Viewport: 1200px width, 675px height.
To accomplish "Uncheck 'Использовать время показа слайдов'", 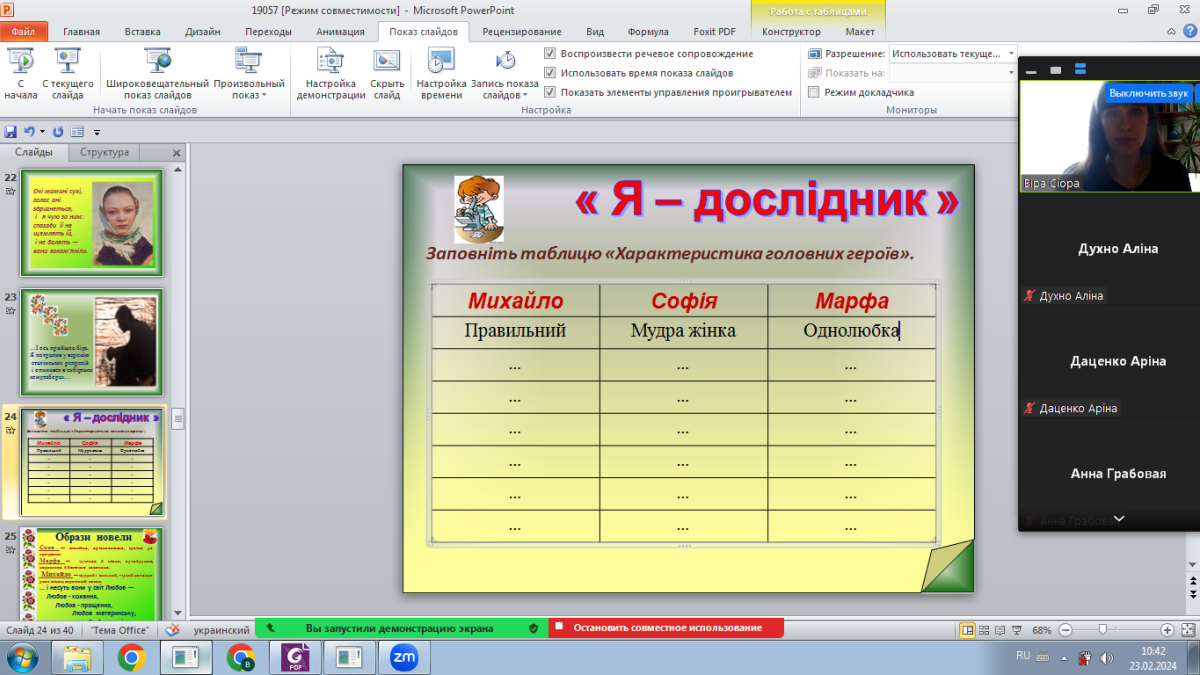I will pos(550,73).
